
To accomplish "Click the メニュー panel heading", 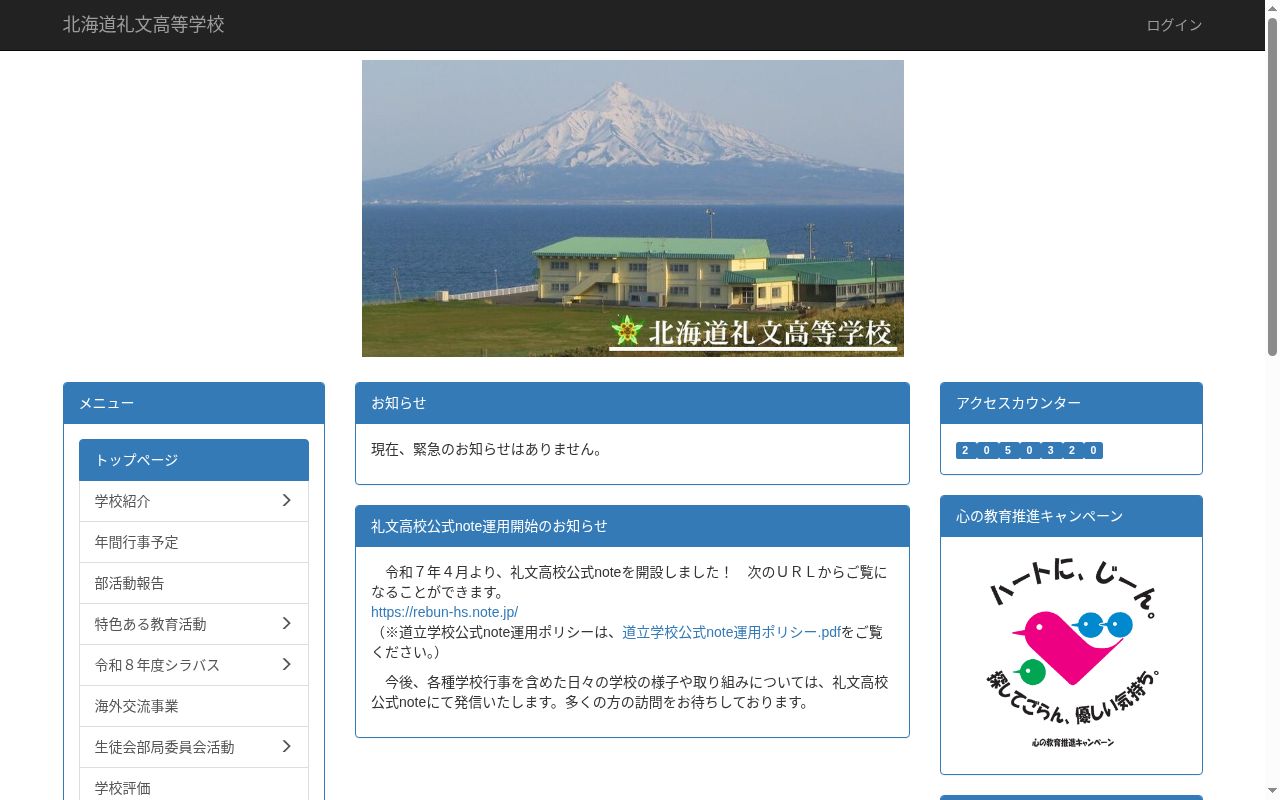I will point(194,403).
